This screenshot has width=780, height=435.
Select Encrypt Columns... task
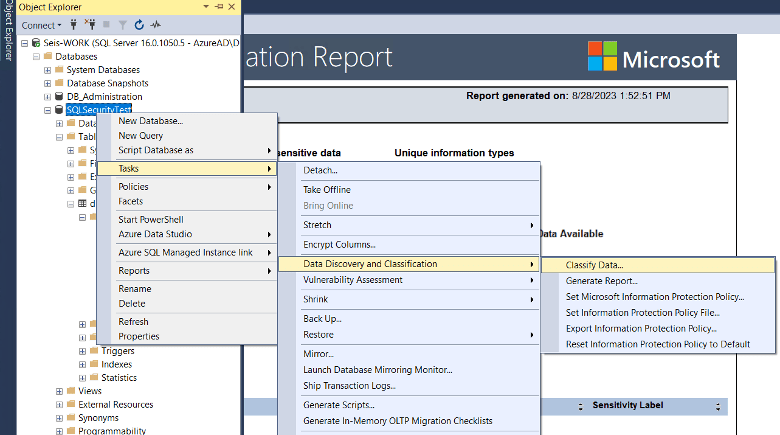coord(409,245)
